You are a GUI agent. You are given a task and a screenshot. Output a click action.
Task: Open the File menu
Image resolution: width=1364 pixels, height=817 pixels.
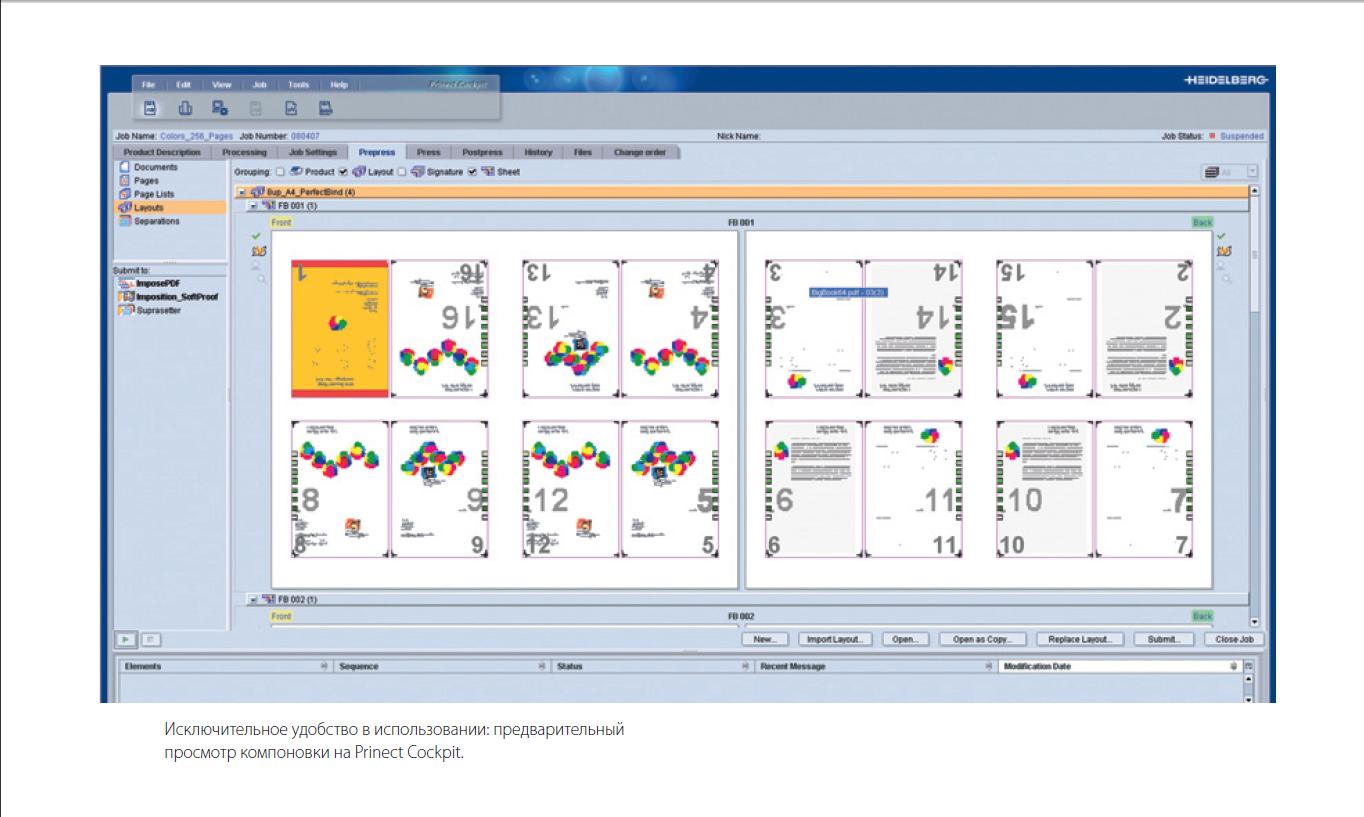[148, 85]
